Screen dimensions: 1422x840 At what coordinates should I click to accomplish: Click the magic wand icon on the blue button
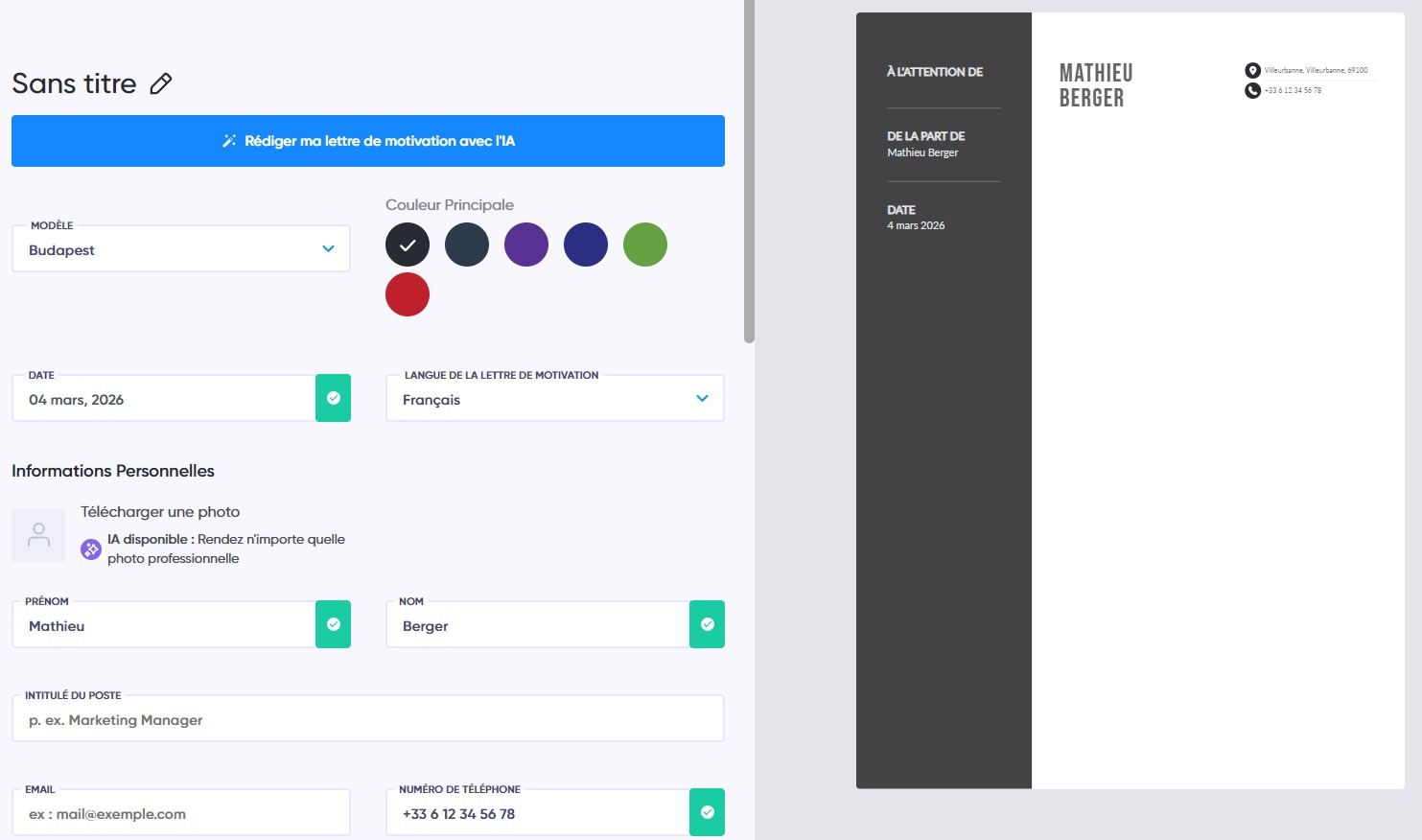coord(228,141)
